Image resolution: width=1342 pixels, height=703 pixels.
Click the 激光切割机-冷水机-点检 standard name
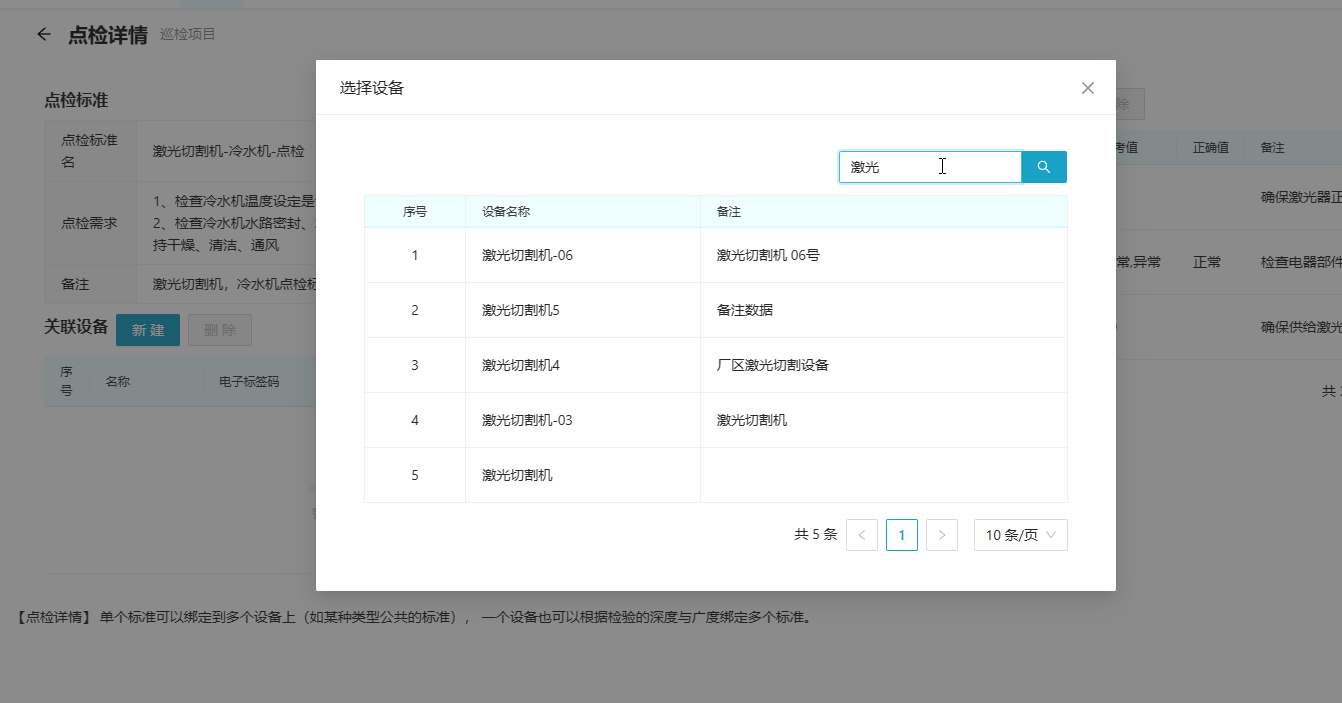point(228,151)
